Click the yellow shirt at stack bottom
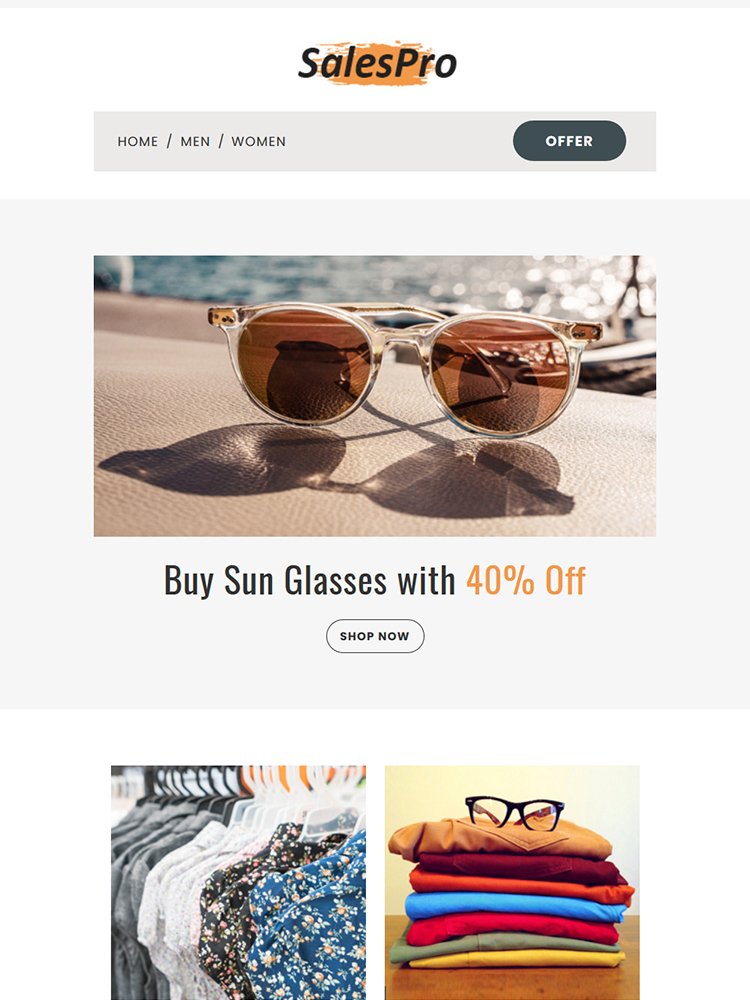Viewport: 750px width, 1000px height. [x=517, y=959]
